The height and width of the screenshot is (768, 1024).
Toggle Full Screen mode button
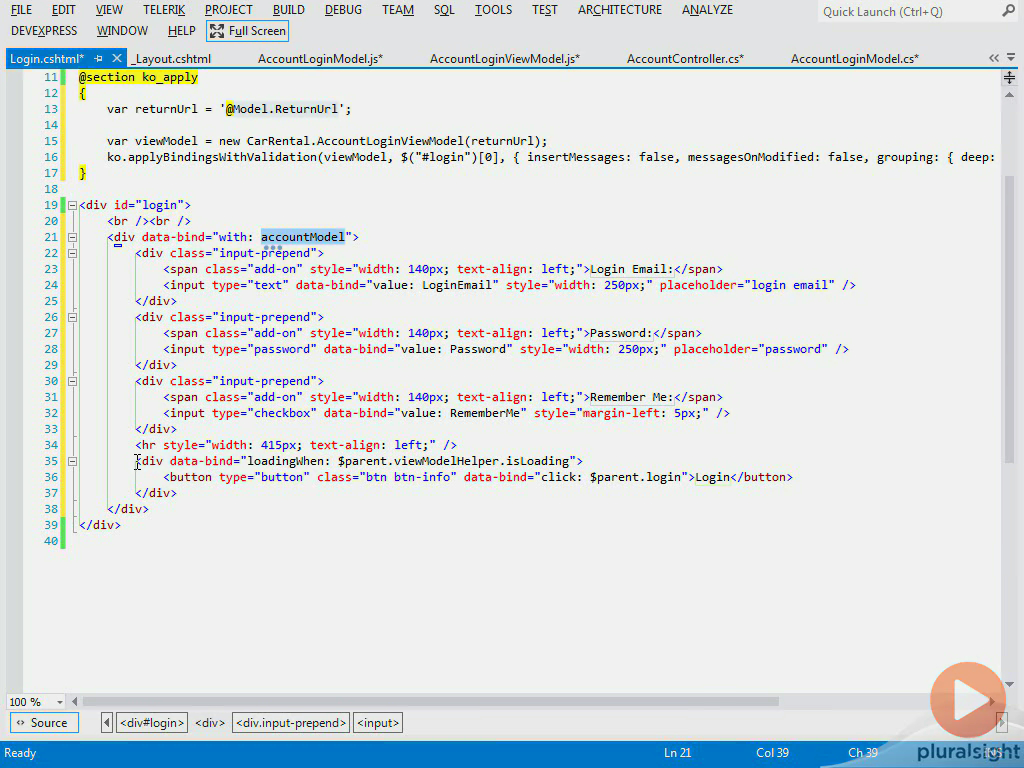248,31
